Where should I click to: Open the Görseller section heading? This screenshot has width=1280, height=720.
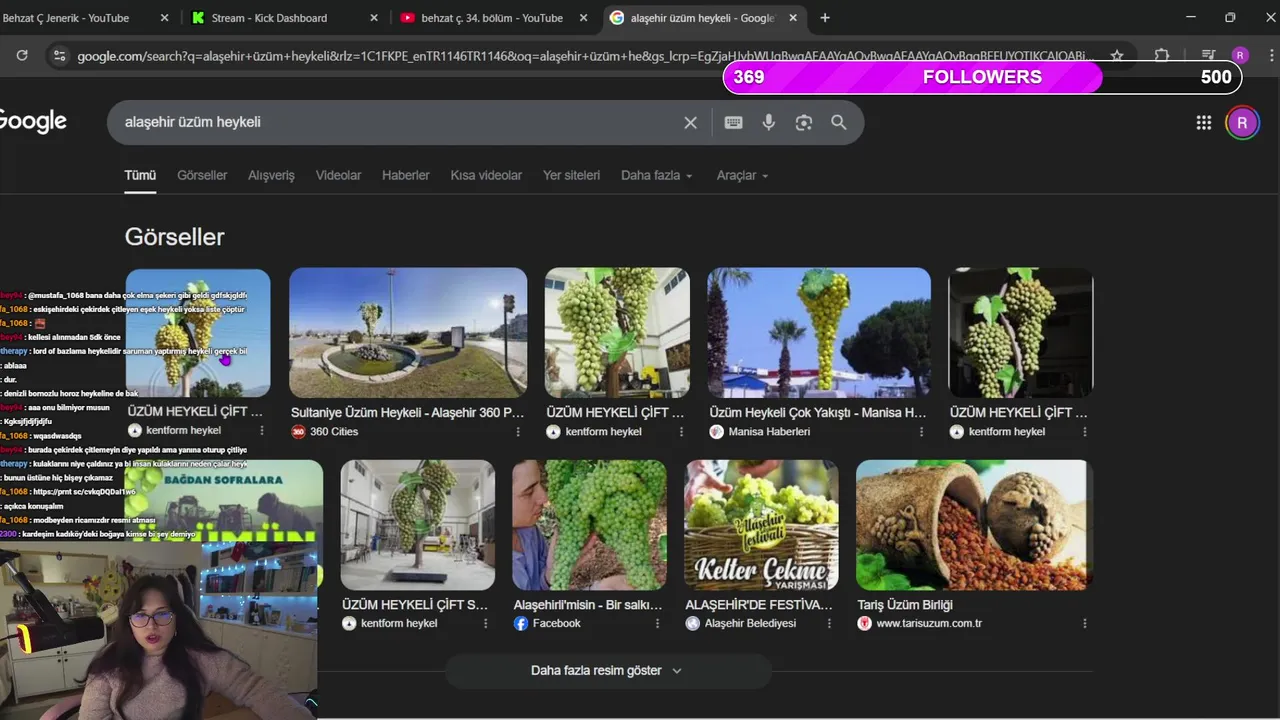click(174, 237)
